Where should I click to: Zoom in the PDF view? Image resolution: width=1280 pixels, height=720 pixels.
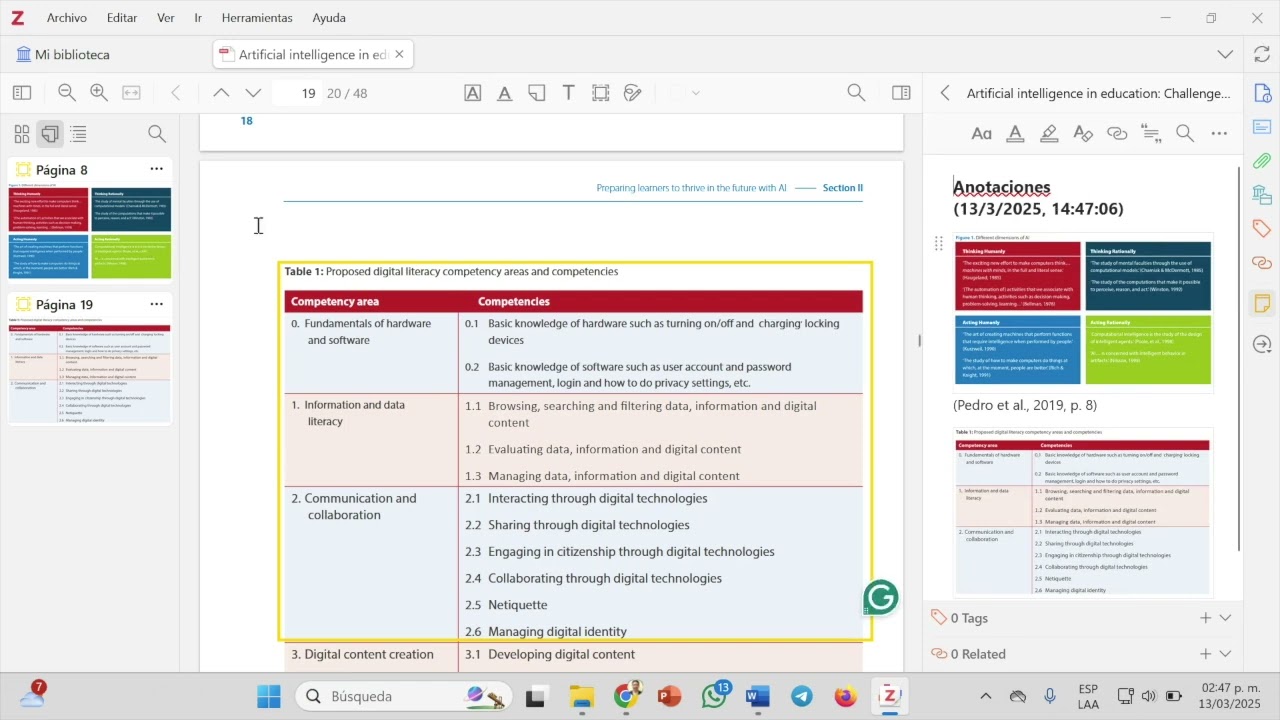(99, 93)
